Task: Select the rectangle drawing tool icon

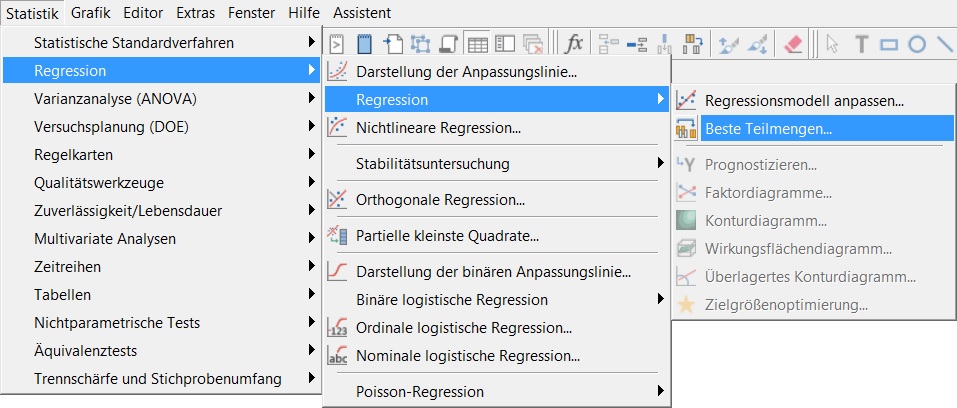Action: 889,44
